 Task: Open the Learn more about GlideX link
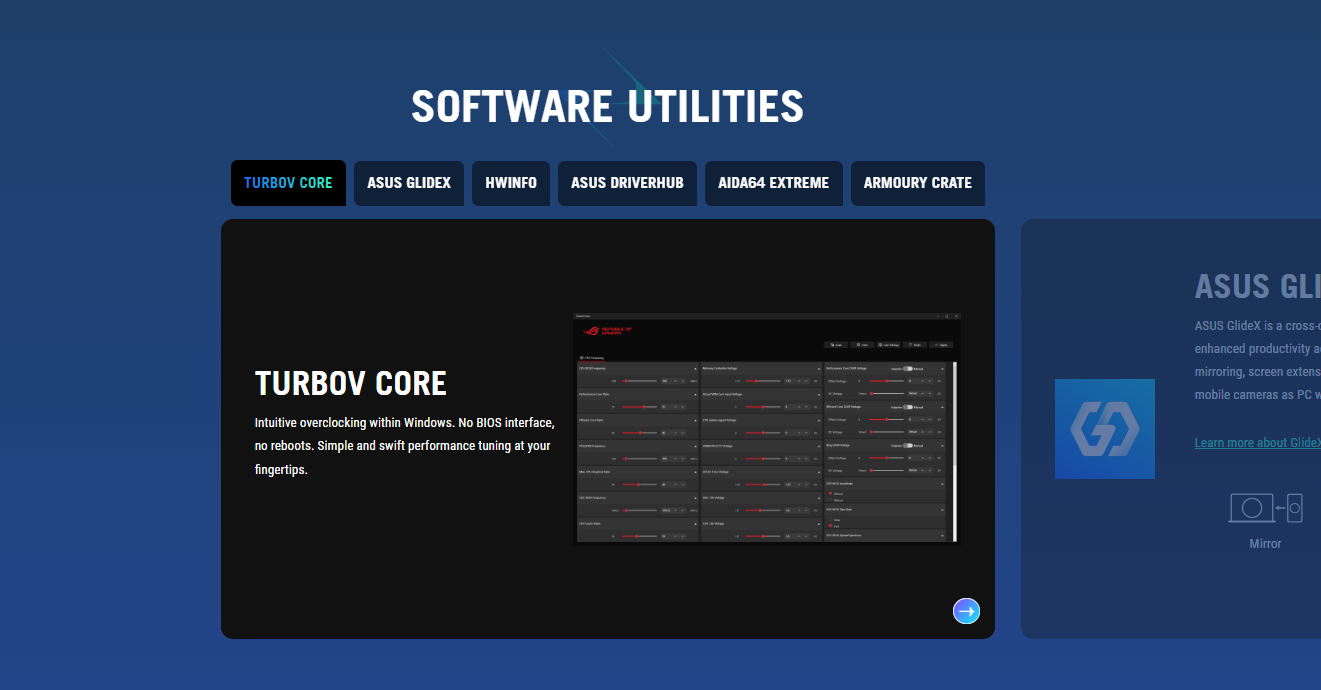pos(1257,443)
